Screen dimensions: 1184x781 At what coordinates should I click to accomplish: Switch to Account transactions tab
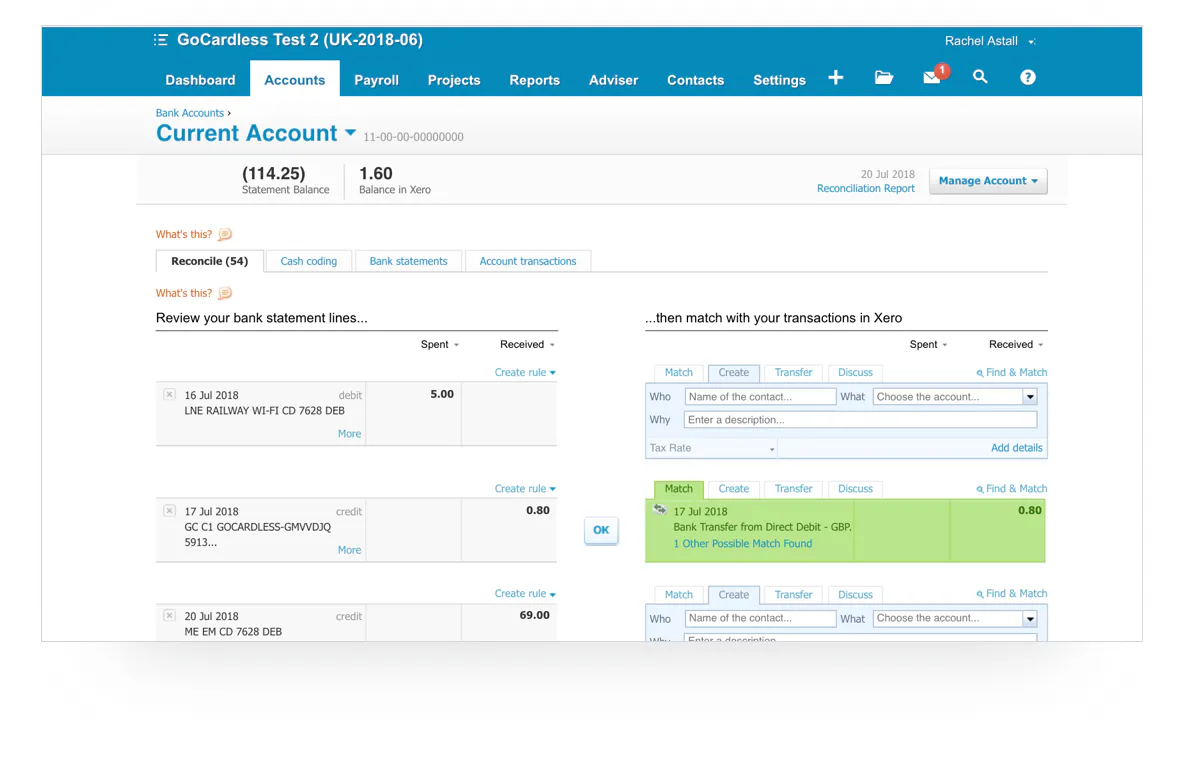pyautogui.click(x=528, y=261)
